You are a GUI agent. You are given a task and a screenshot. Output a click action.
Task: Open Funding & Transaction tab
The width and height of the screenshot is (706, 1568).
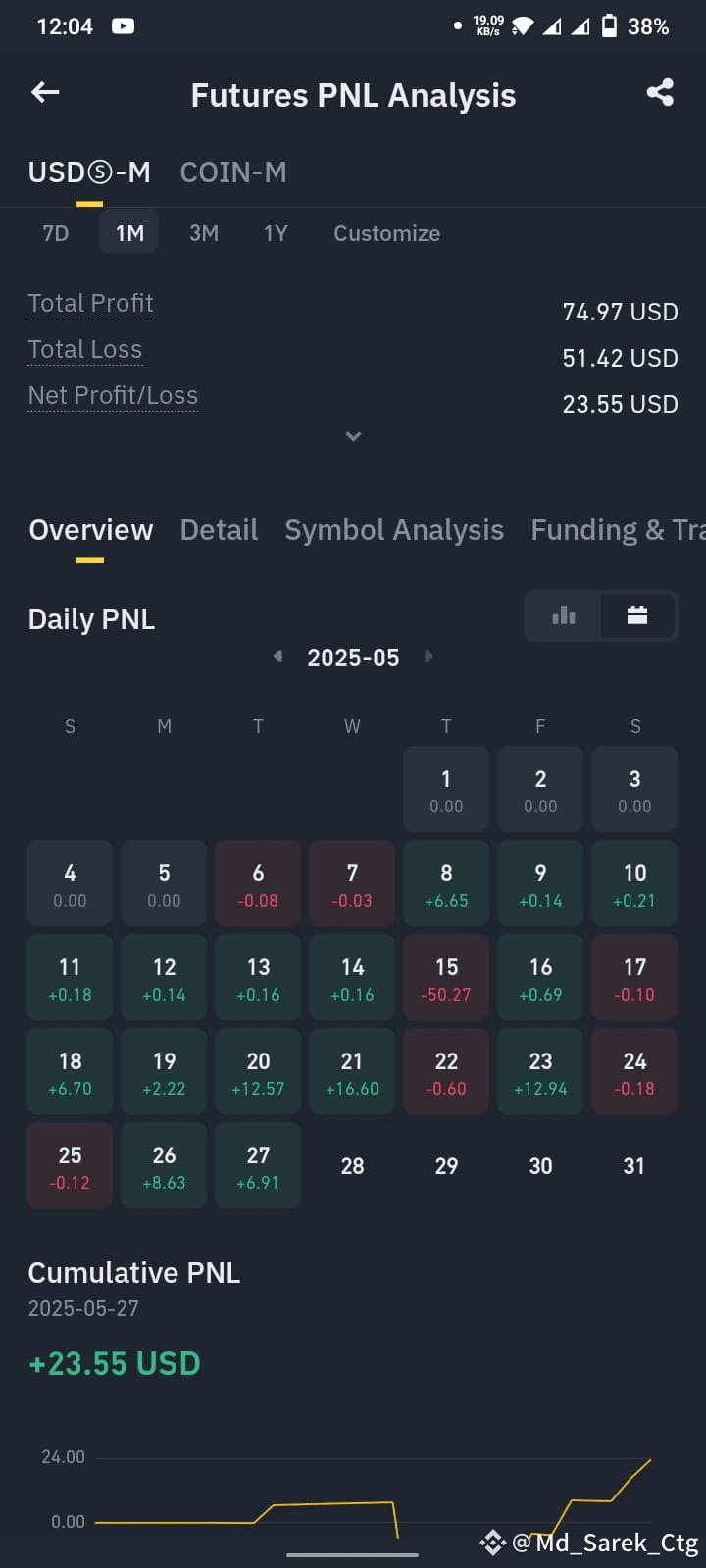coord(618,530)
